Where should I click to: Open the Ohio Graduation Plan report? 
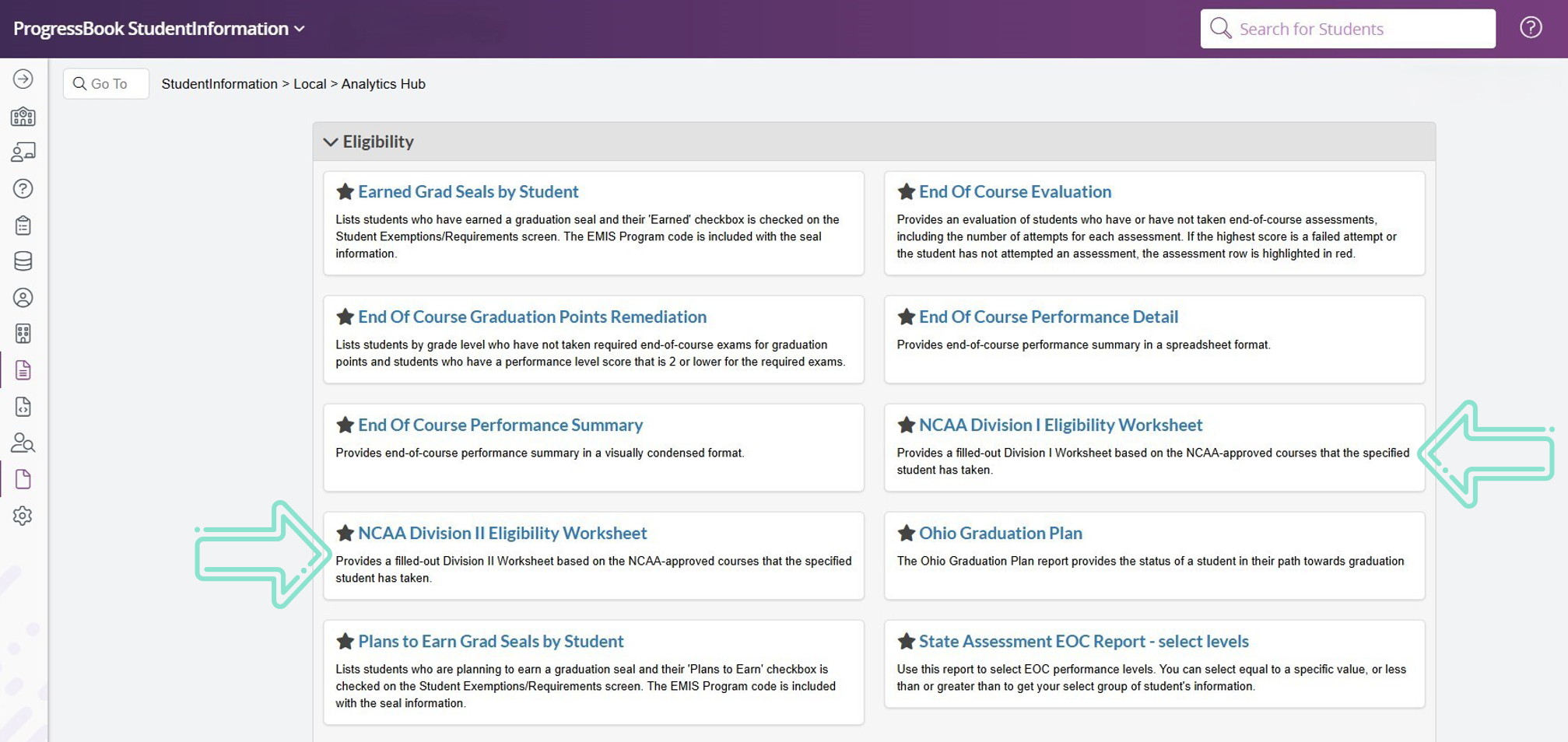[1001, 533]
